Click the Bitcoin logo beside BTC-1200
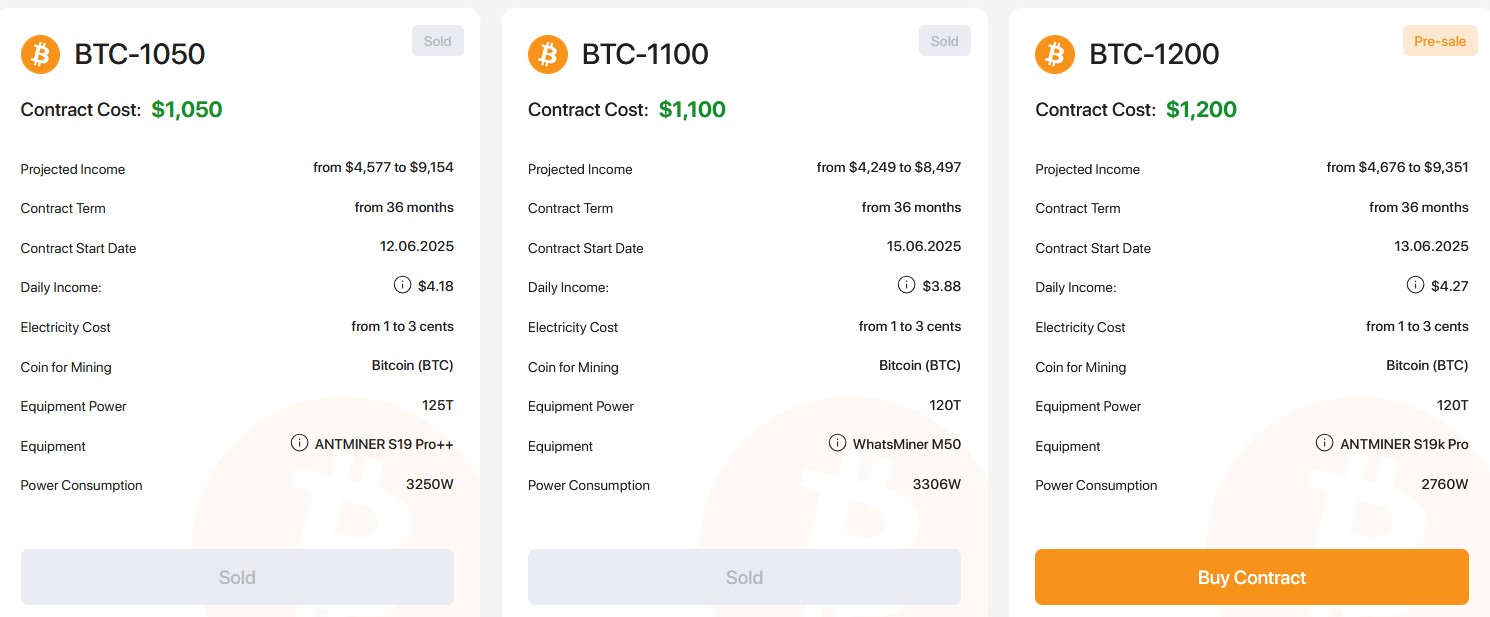The height and width of the screenshot is (617, 1490). (x=1055, y=54)
